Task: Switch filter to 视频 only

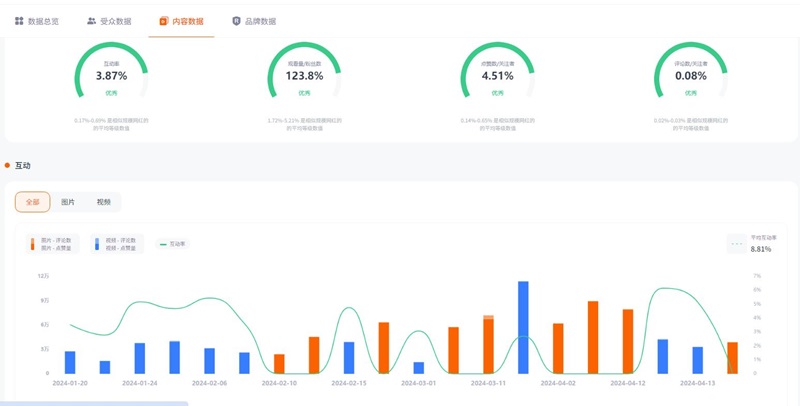Action: pyautogui.click(x=103, y=202)
